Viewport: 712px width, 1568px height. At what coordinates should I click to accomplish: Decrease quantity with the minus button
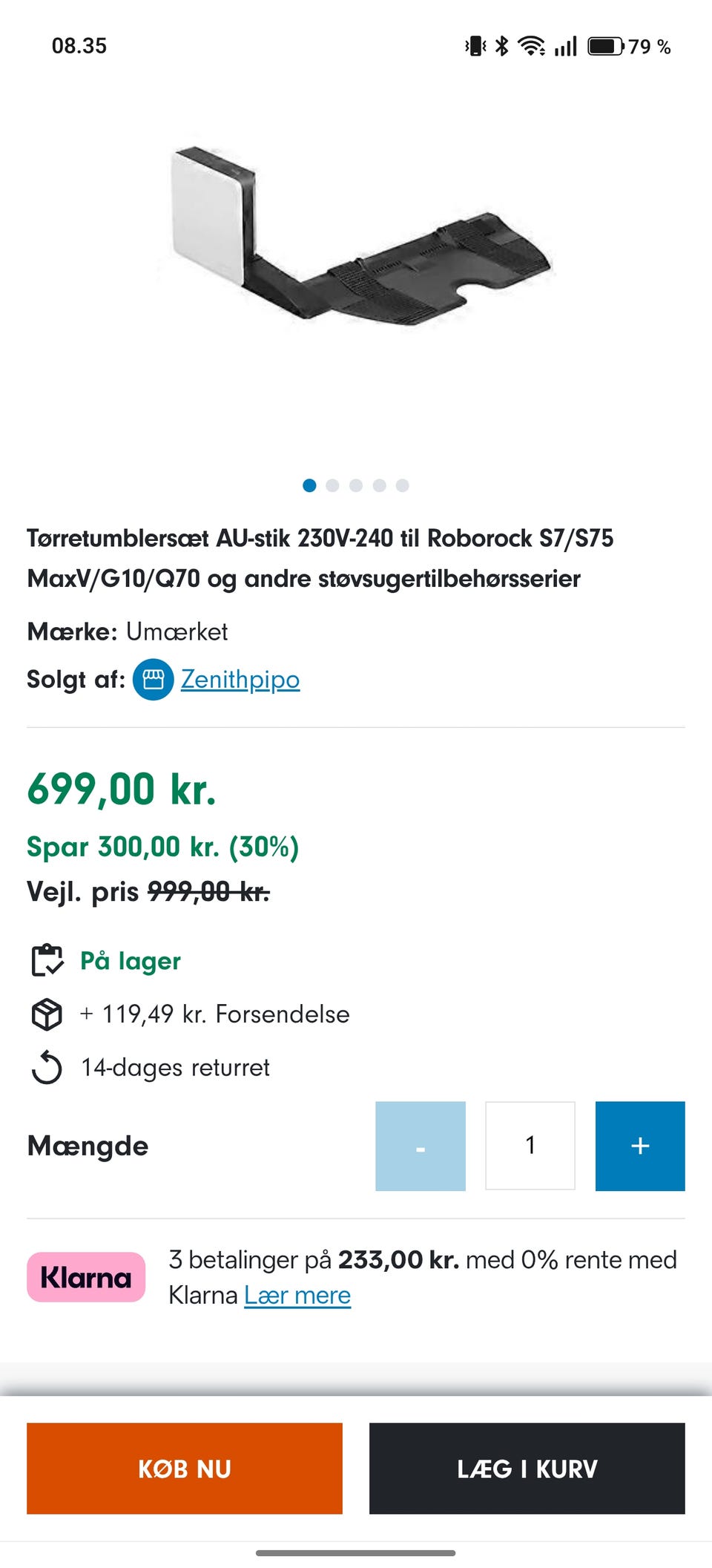[x=420, y=1145]
